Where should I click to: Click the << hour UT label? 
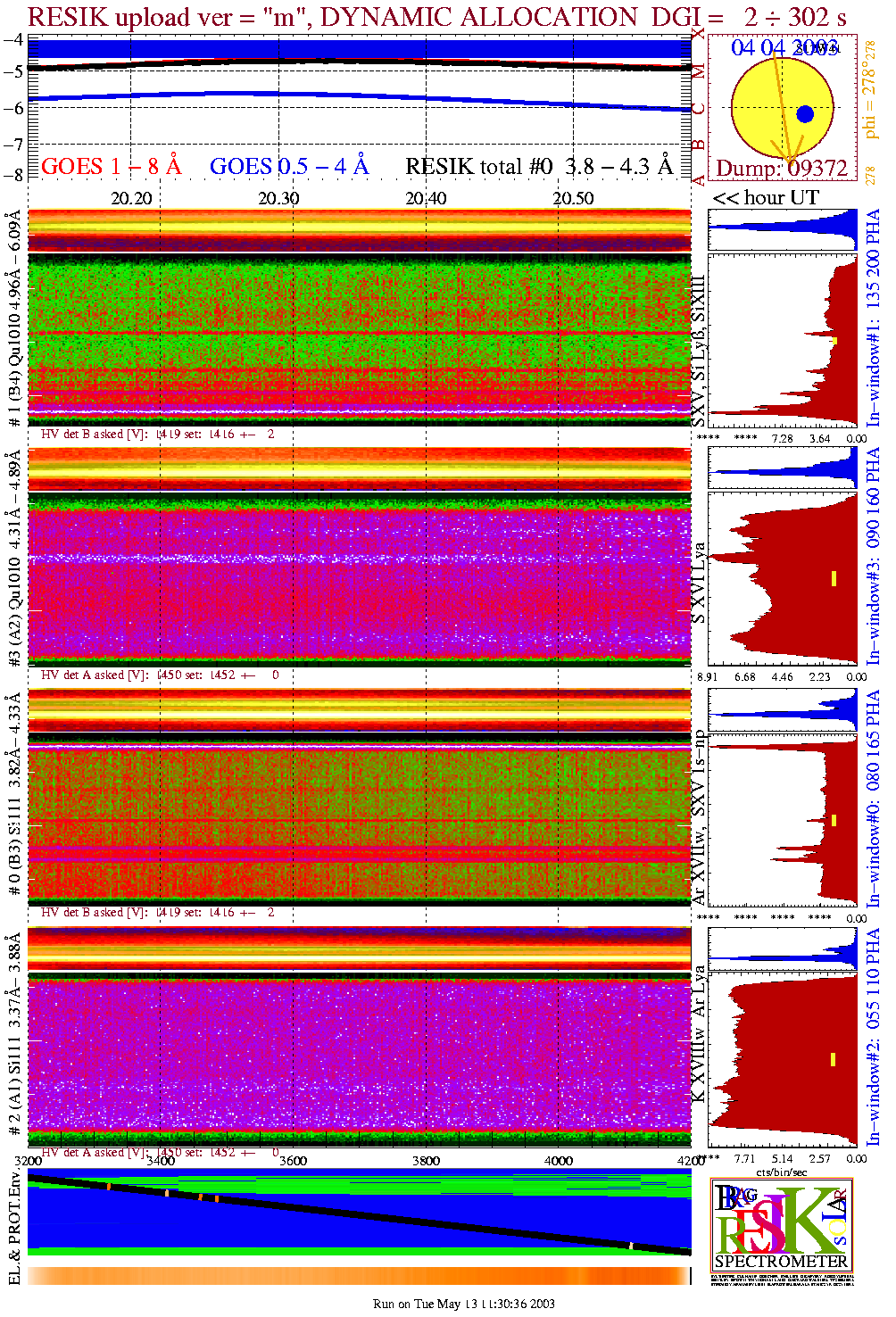(766, 198)
